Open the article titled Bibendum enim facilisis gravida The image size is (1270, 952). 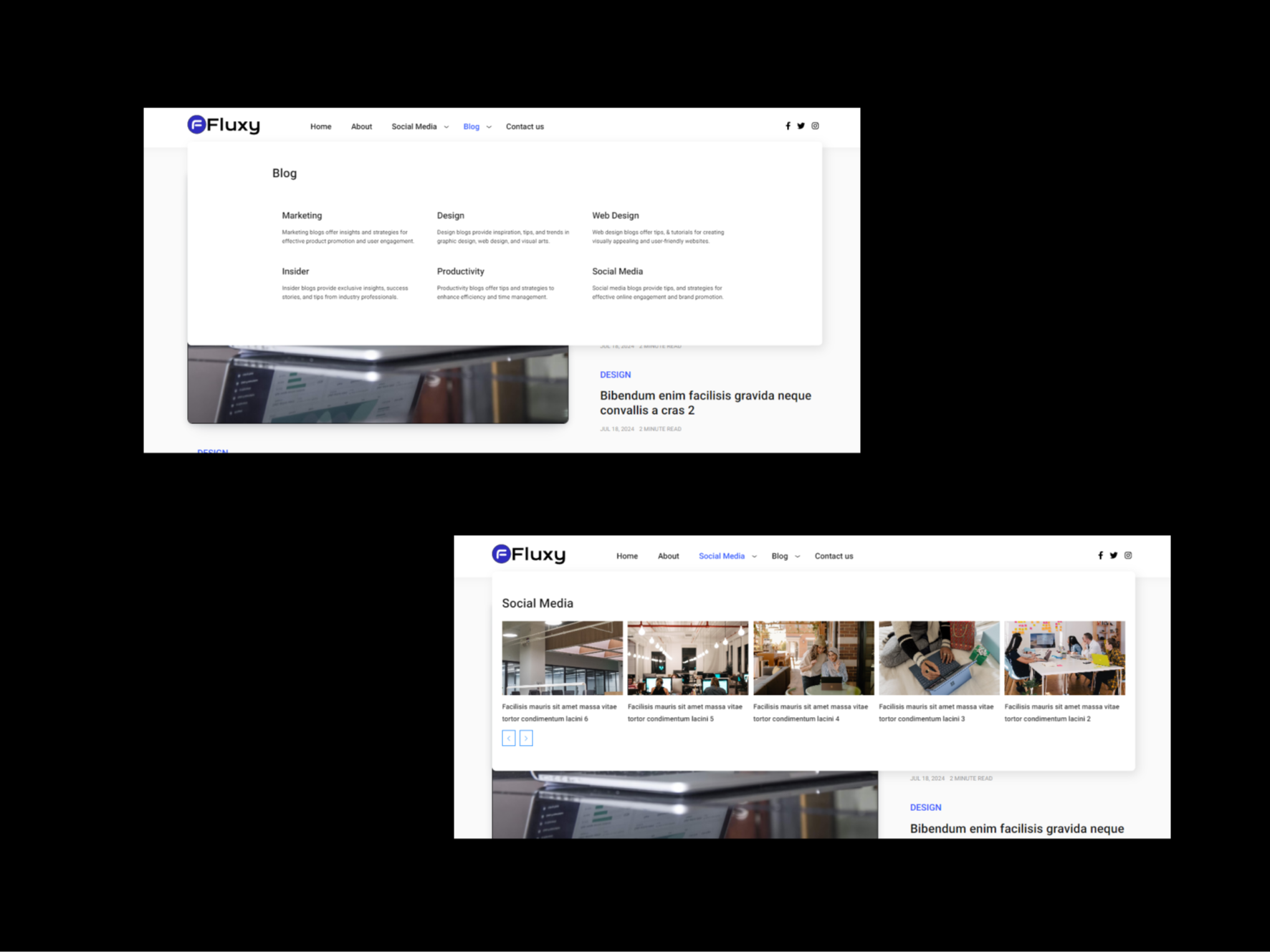click(x=705, y=403)
